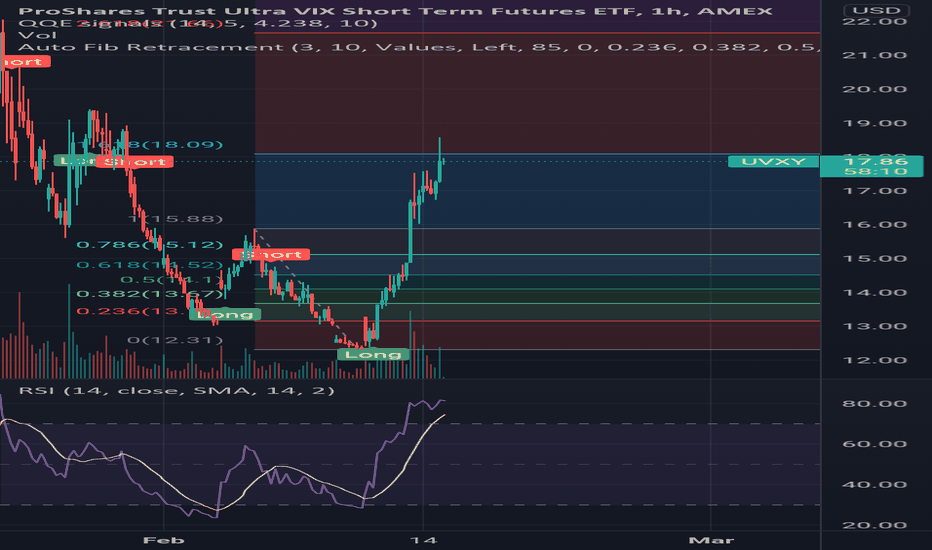The width and height of the screenshot is (932, 550).
Task: Click the red Short label on the price line
Action: click(134, 161)
